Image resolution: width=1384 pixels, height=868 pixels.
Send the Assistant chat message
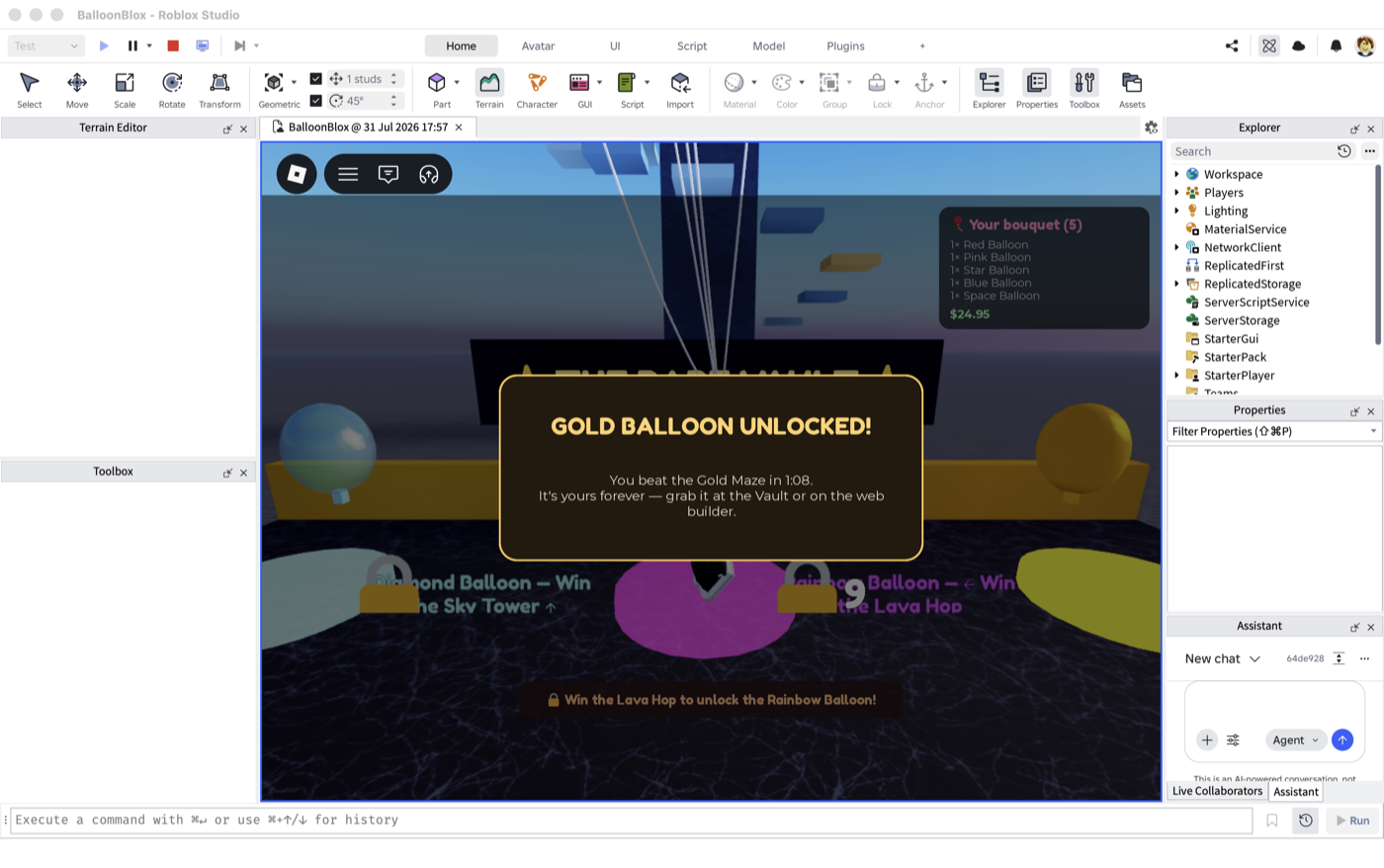[1341, 739]
